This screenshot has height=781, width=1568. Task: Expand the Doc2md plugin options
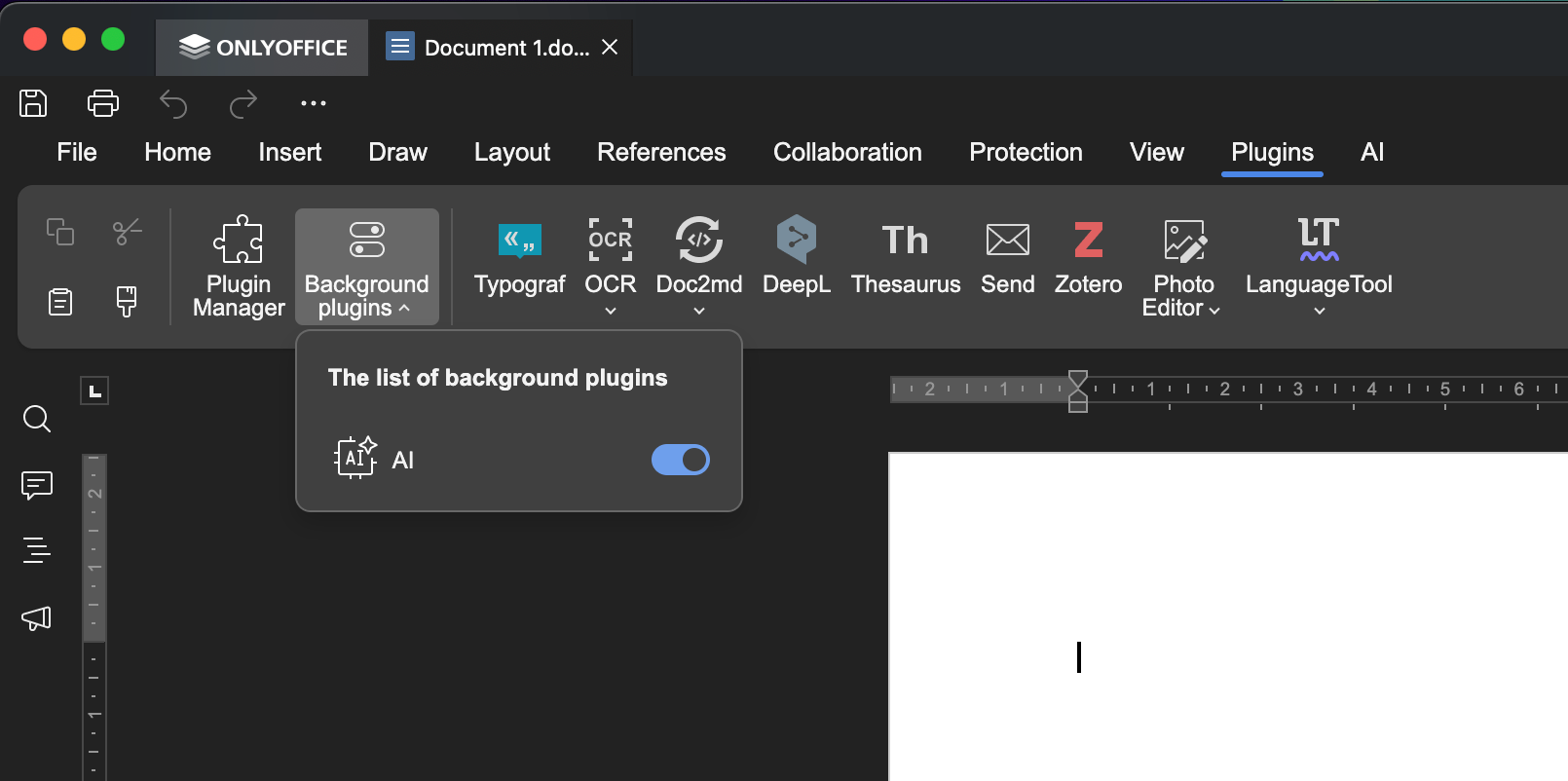point(698,311)
